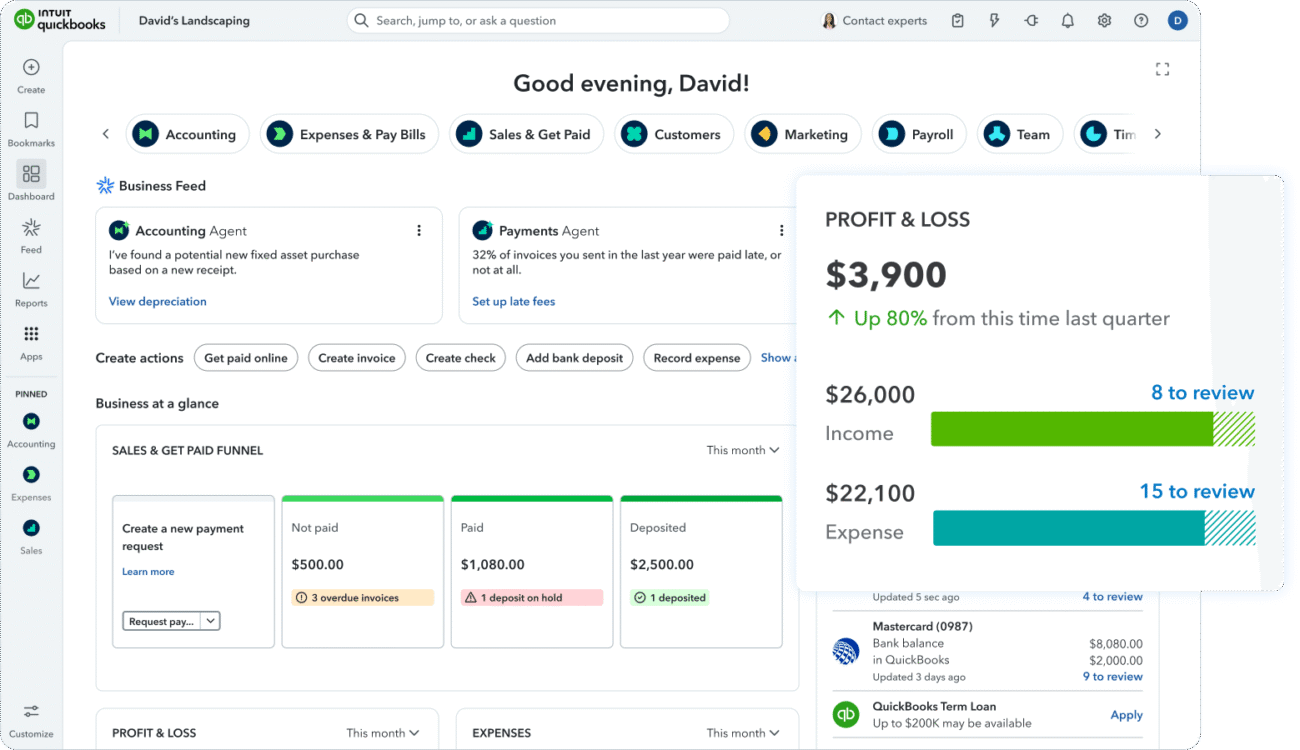Click Create invoice action

(357, 358)
